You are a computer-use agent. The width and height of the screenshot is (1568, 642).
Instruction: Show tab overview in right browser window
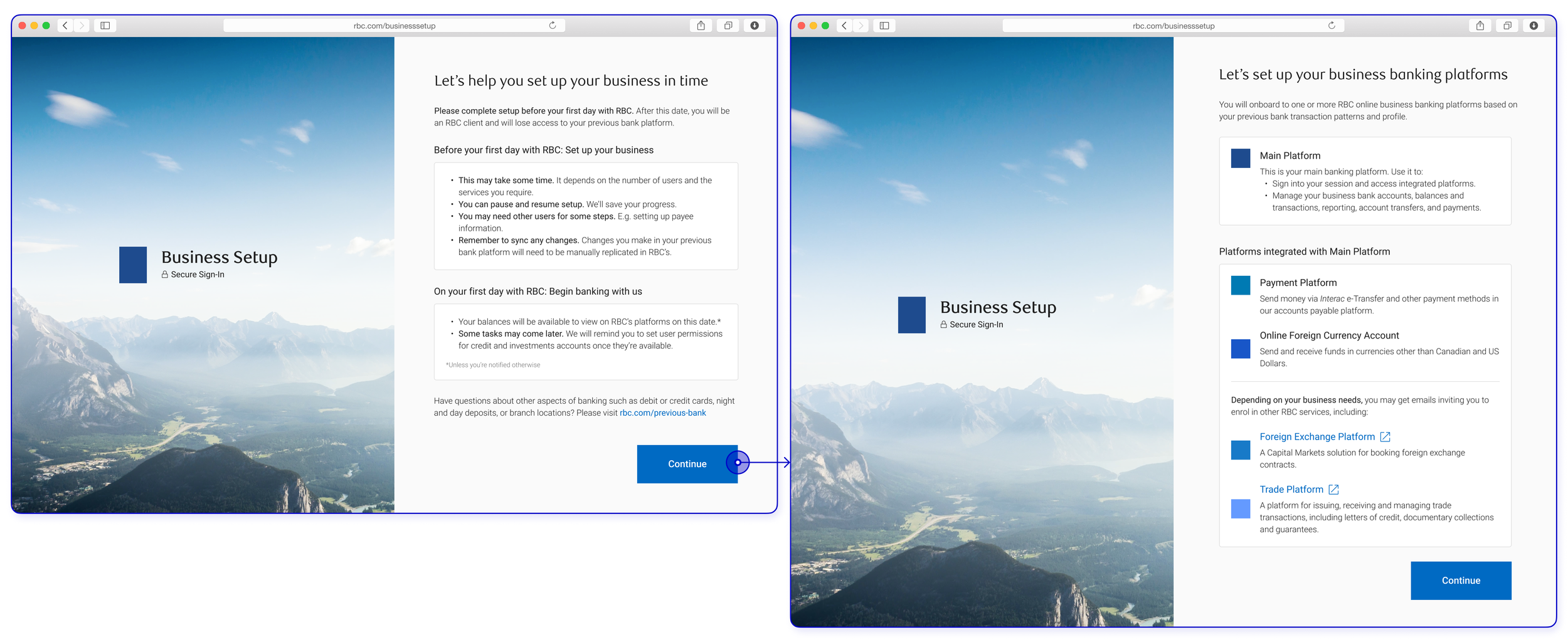1507,26
